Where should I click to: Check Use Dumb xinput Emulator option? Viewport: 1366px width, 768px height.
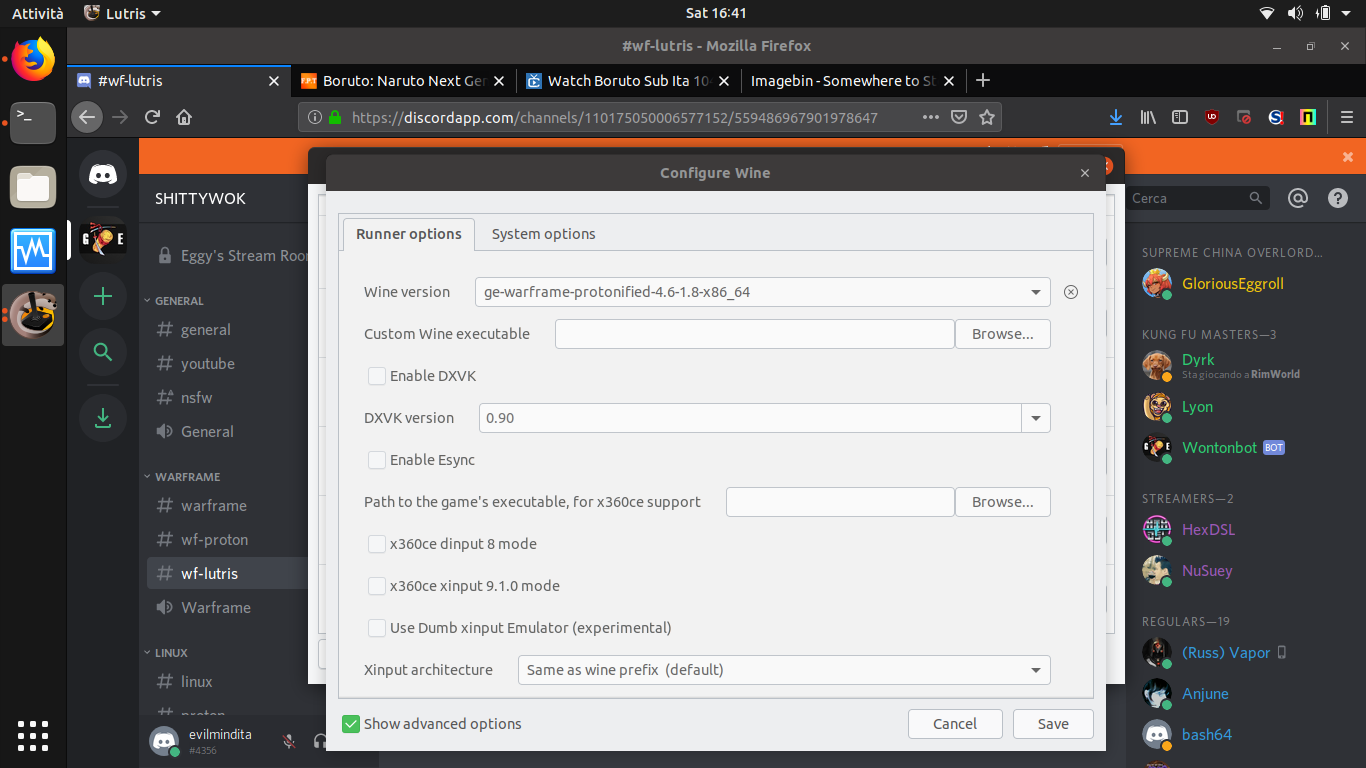coord(377,628)
